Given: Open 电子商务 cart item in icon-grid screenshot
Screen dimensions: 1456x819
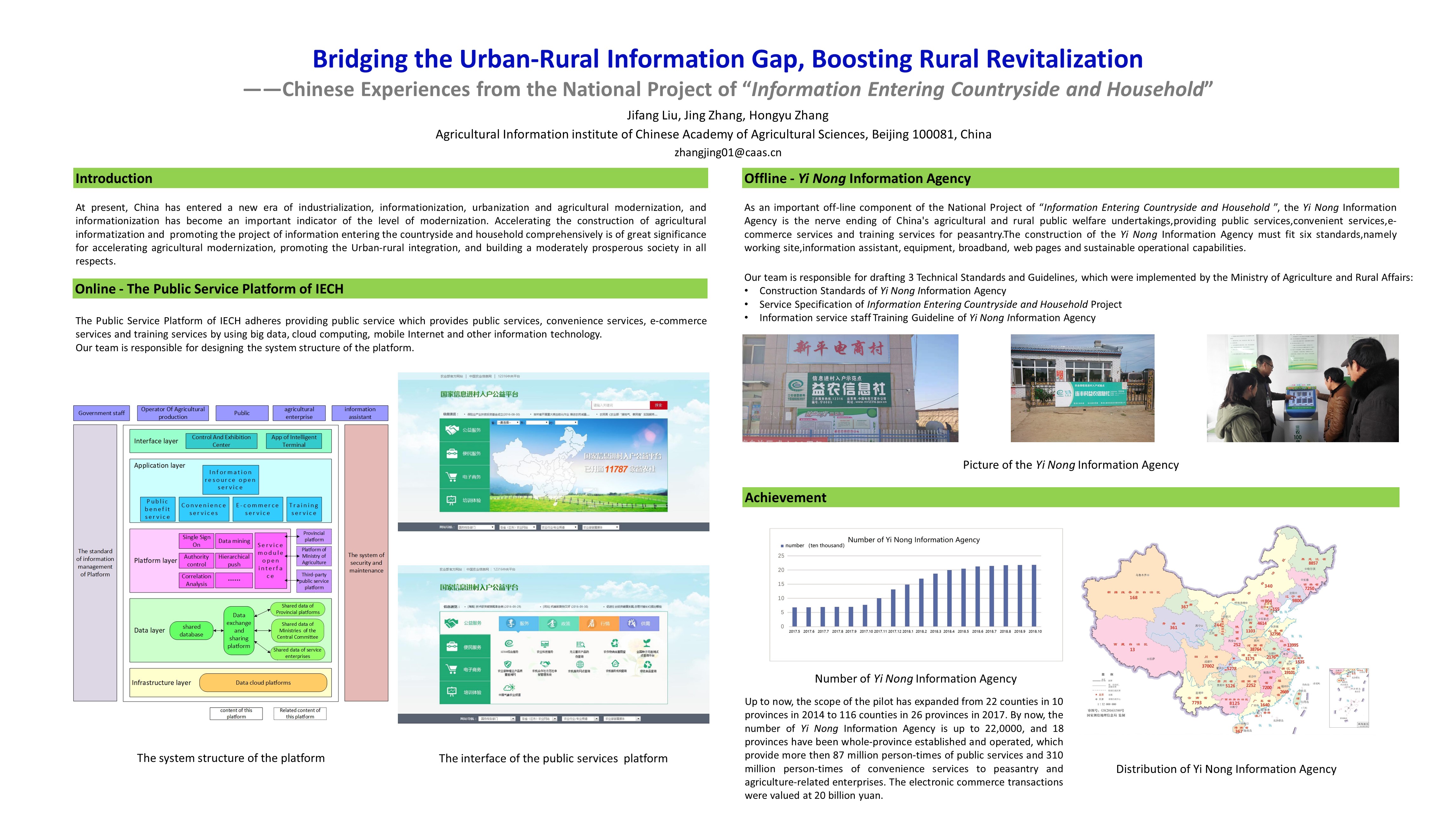Looking at the screenshot, I should click(465, 669).
